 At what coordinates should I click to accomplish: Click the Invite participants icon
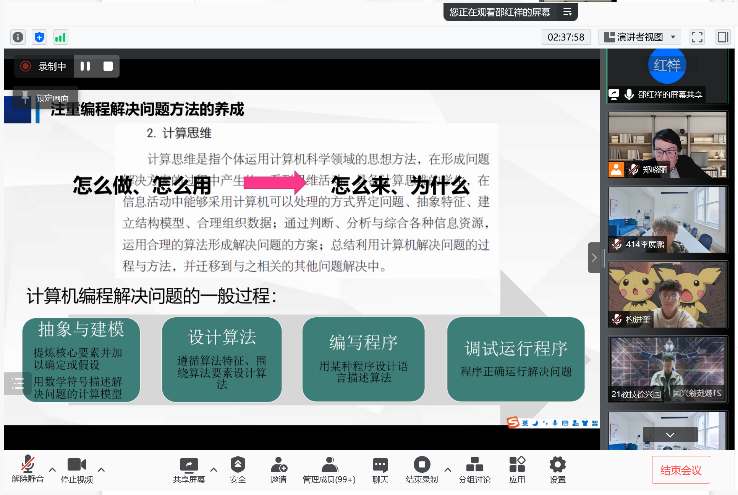click(x=278, y=465)
